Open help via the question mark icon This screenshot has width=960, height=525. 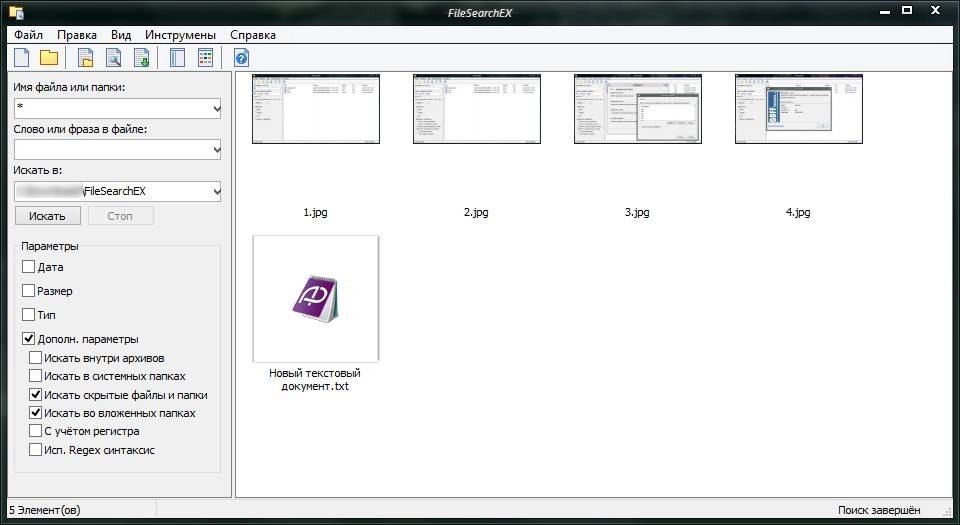click(242, 58)
